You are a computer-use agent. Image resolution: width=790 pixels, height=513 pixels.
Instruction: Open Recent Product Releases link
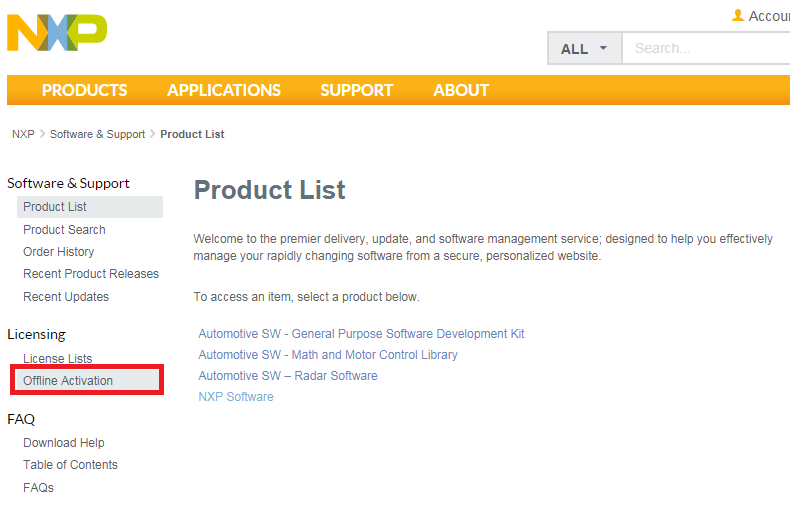[91, 274]
